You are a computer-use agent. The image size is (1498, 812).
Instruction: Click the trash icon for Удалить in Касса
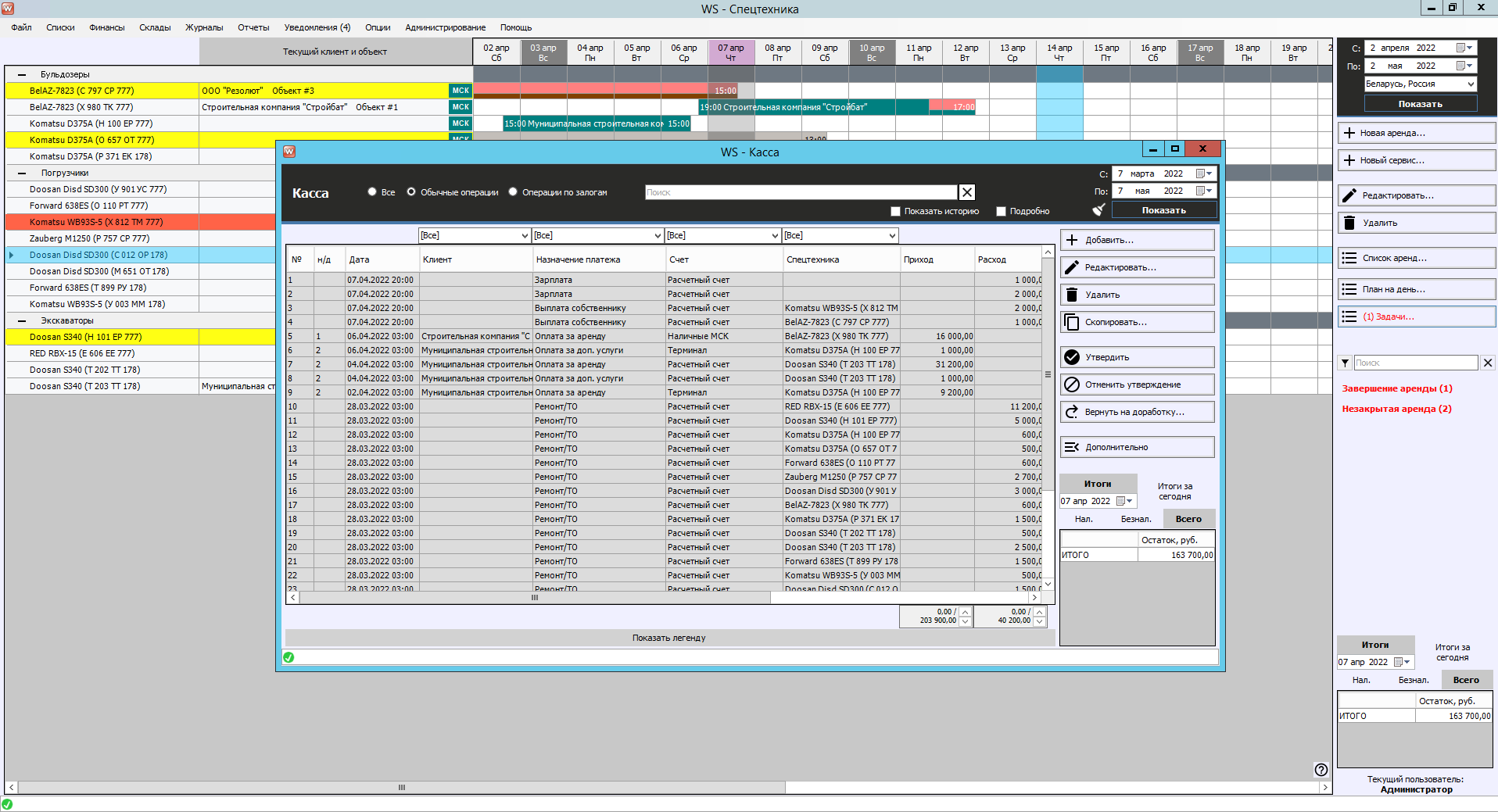coord(1072,295)
